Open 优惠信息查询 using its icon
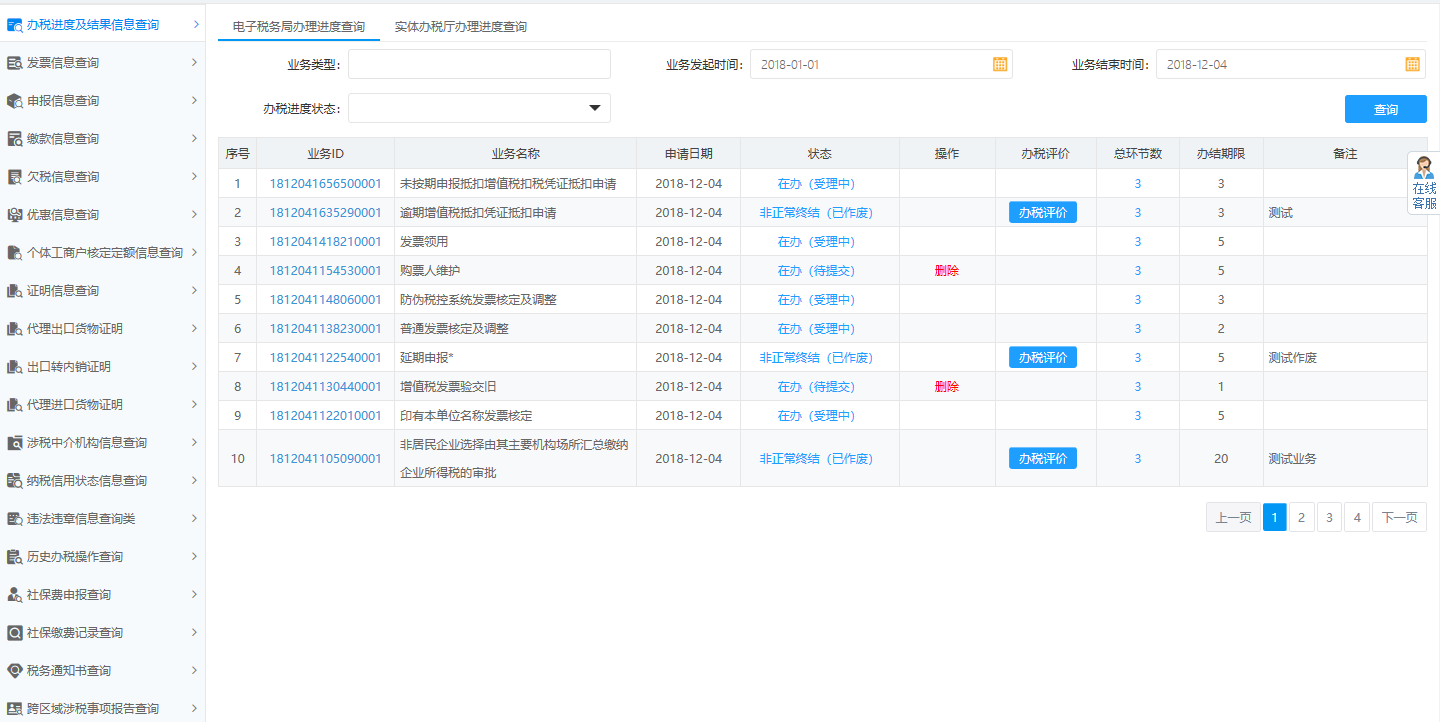Viewport: 1440px width, 722px height. pyautogui.click(x=15, y=214)
